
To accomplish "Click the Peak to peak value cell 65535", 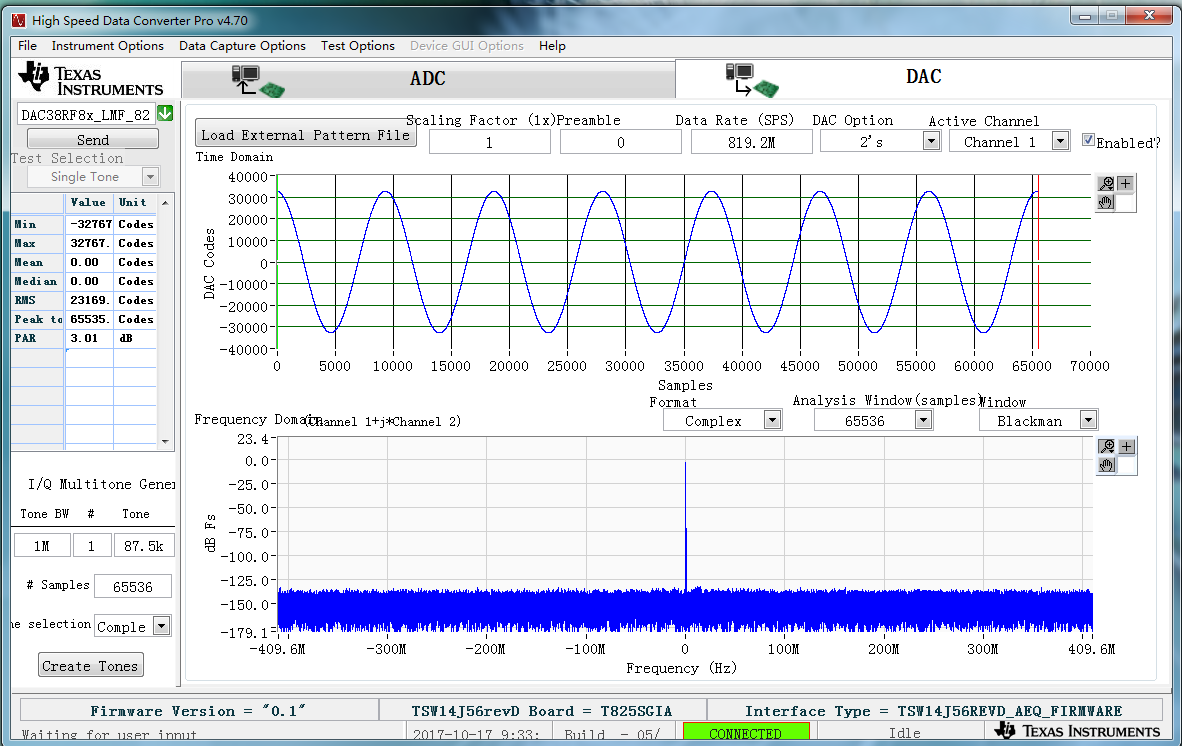I will [x=90, y=319].
